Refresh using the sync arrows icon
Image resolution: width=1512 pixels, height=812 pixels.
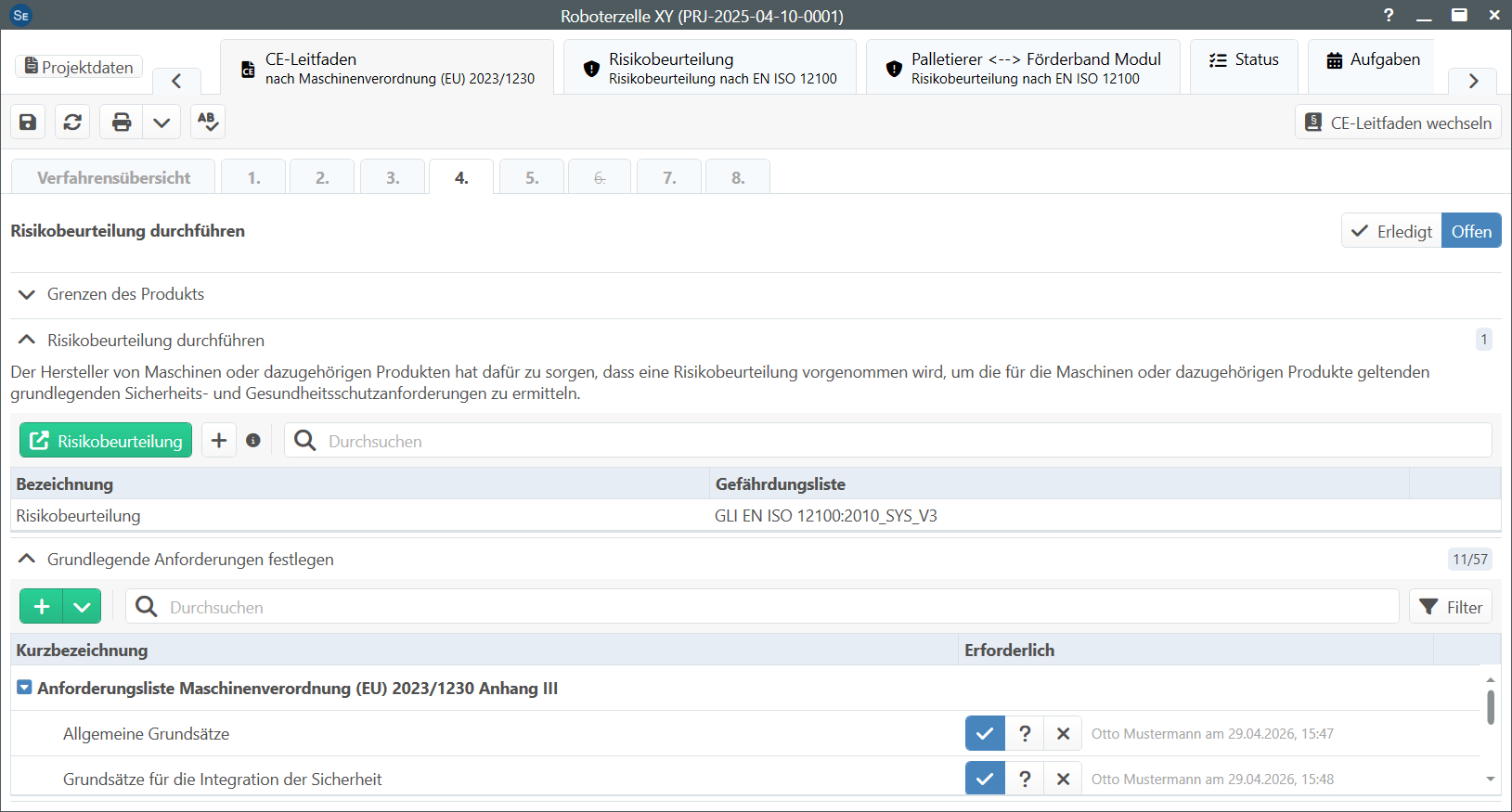72,122
